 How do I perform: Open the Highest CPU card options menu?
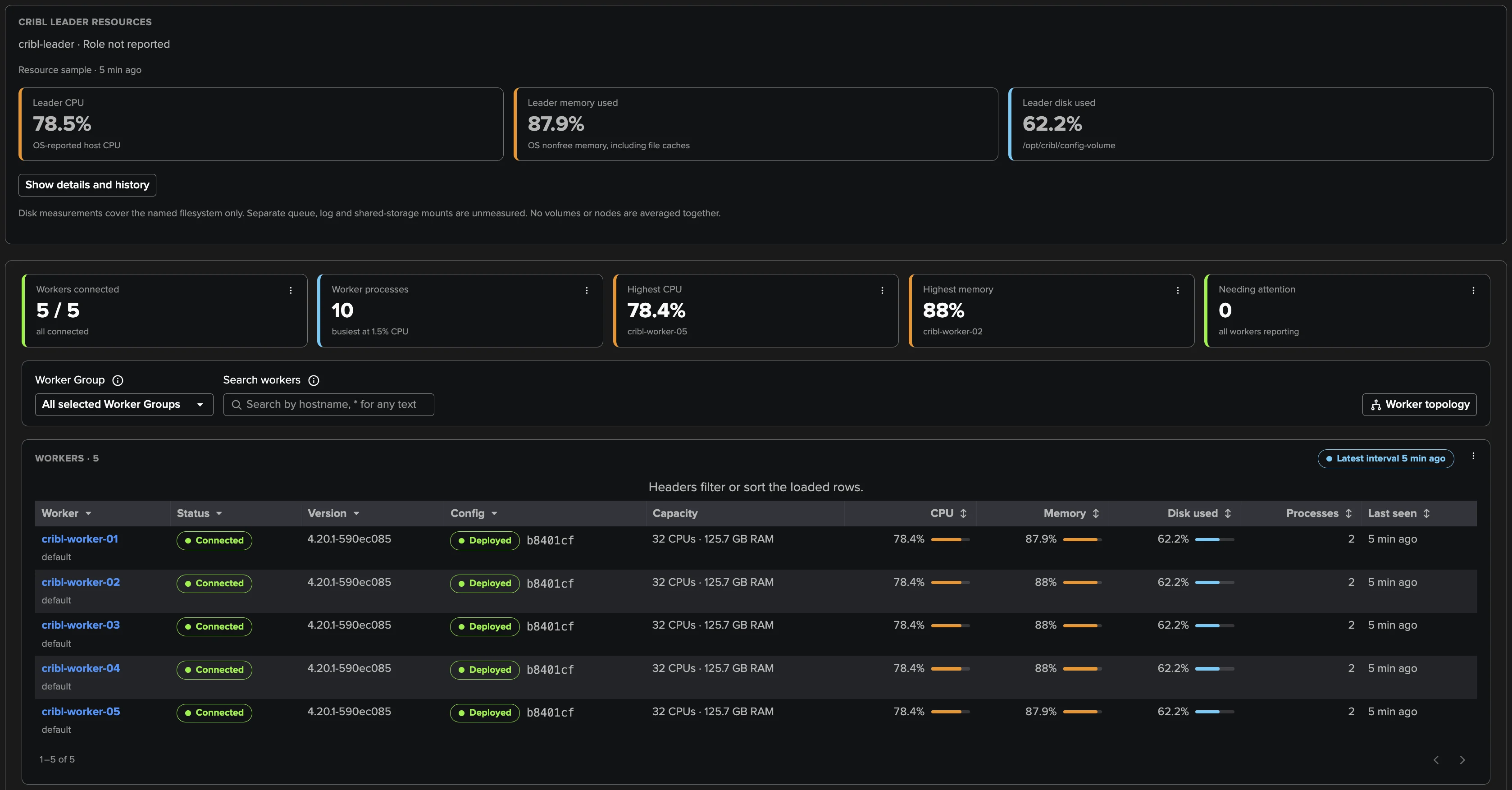point(882,290)
